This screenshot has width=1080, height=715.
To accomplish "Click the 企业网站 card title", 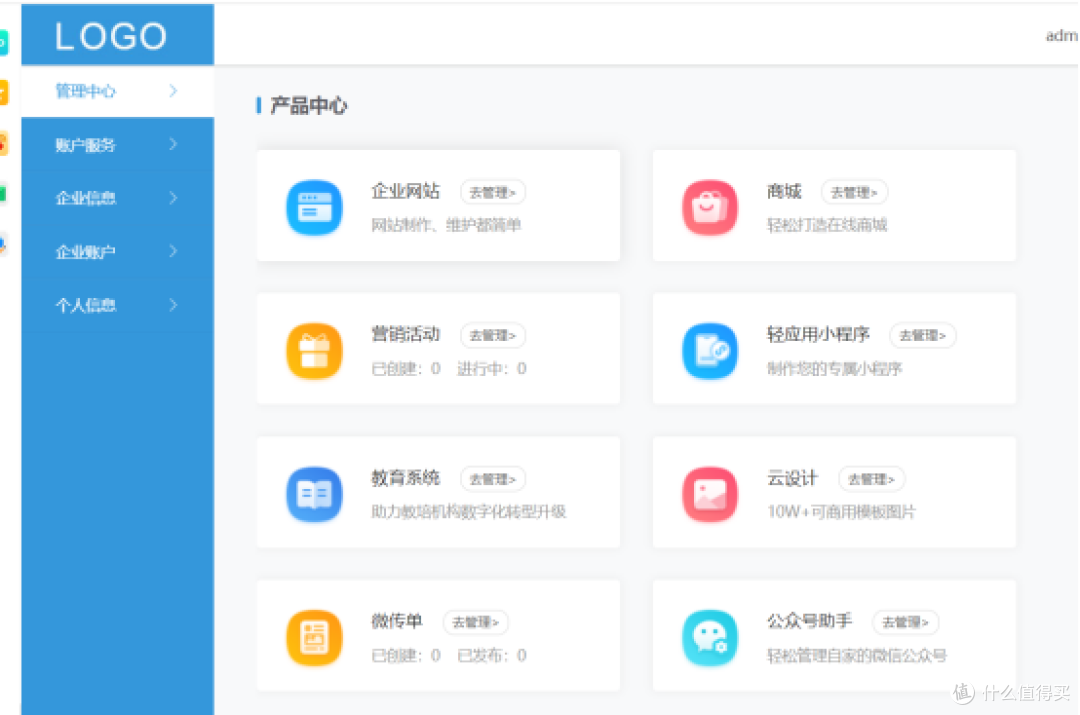I will click(x=406, y=191).
